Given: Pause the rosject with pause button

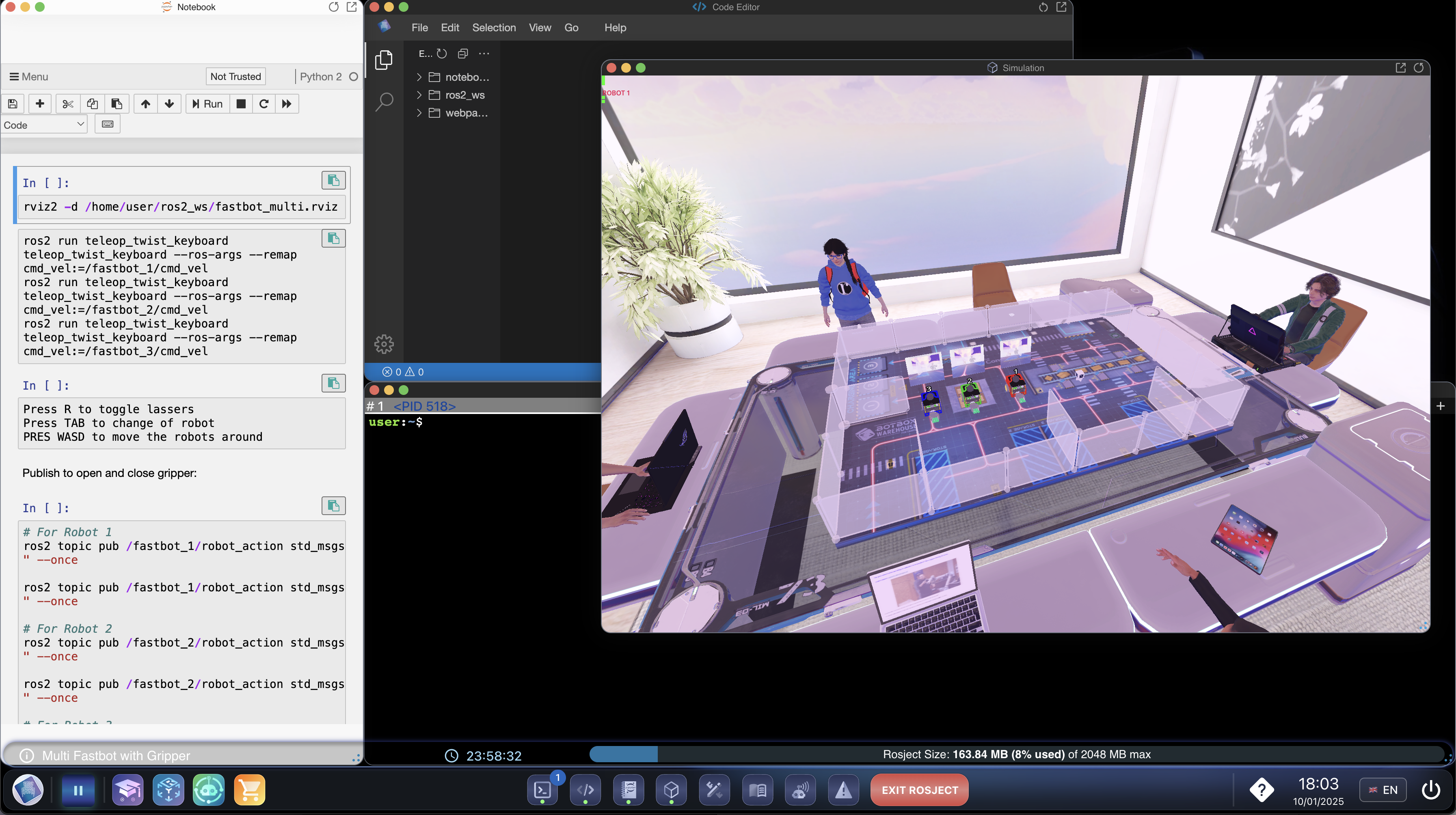Looking at the screenshot, I should point(78,789).
